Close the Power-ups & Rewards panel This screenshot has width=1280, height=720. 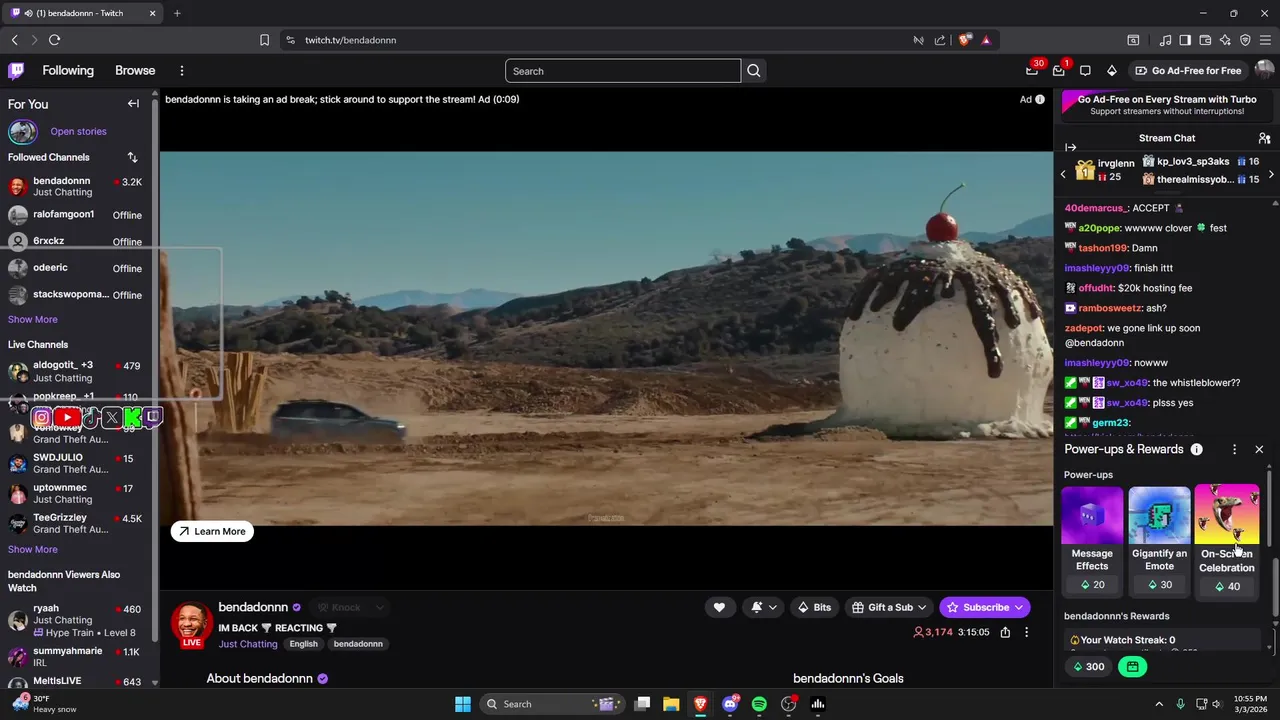(1259, 450)
